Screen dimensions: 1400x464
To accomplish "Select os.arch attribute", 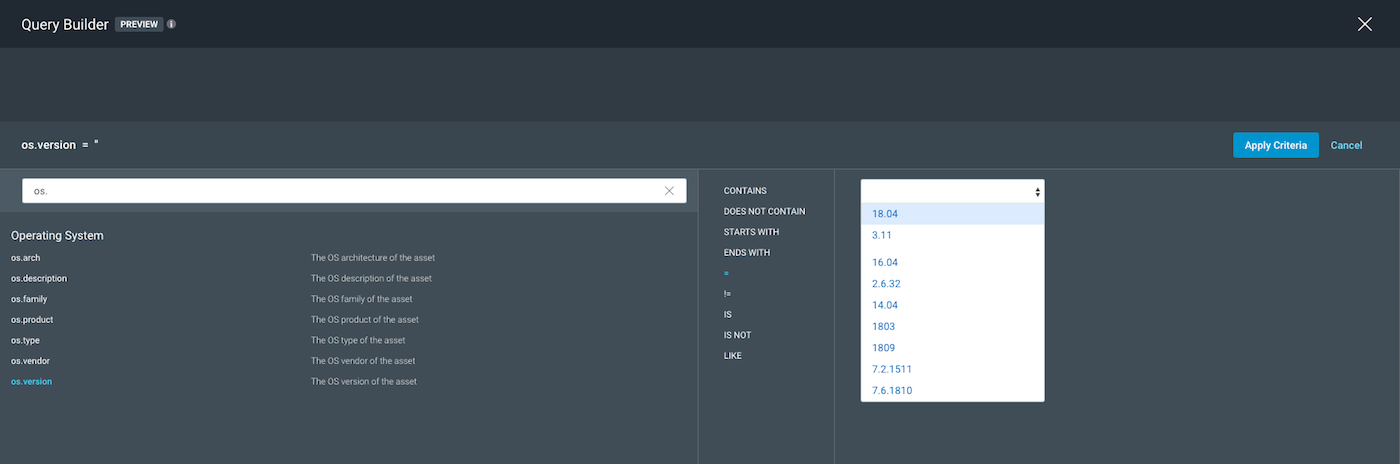I will pos(26,258).
